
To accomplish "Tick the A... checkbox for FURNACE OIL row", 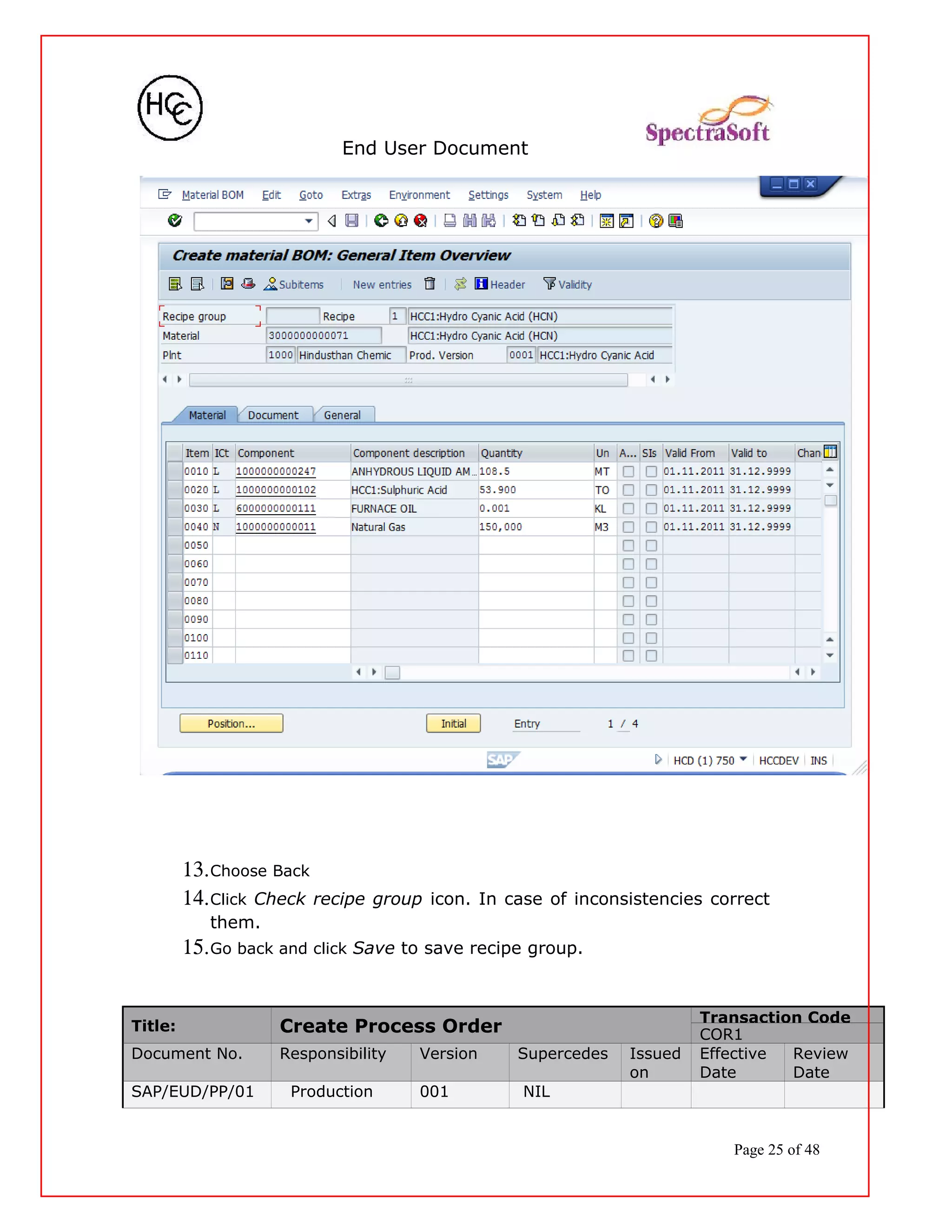I will click(x=628, y=509).
